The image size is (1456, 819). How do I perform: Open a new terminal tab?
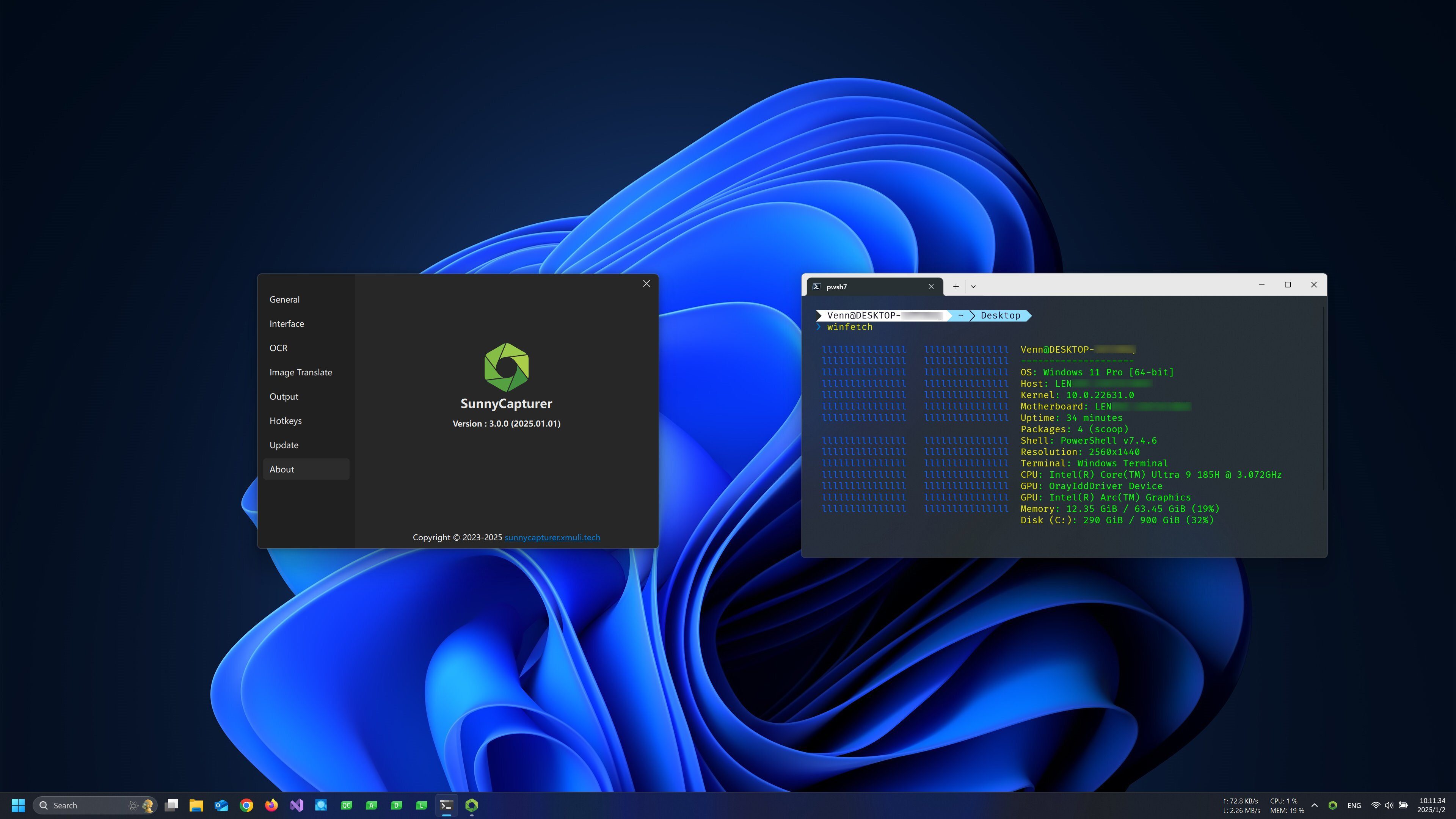point(956,287)
